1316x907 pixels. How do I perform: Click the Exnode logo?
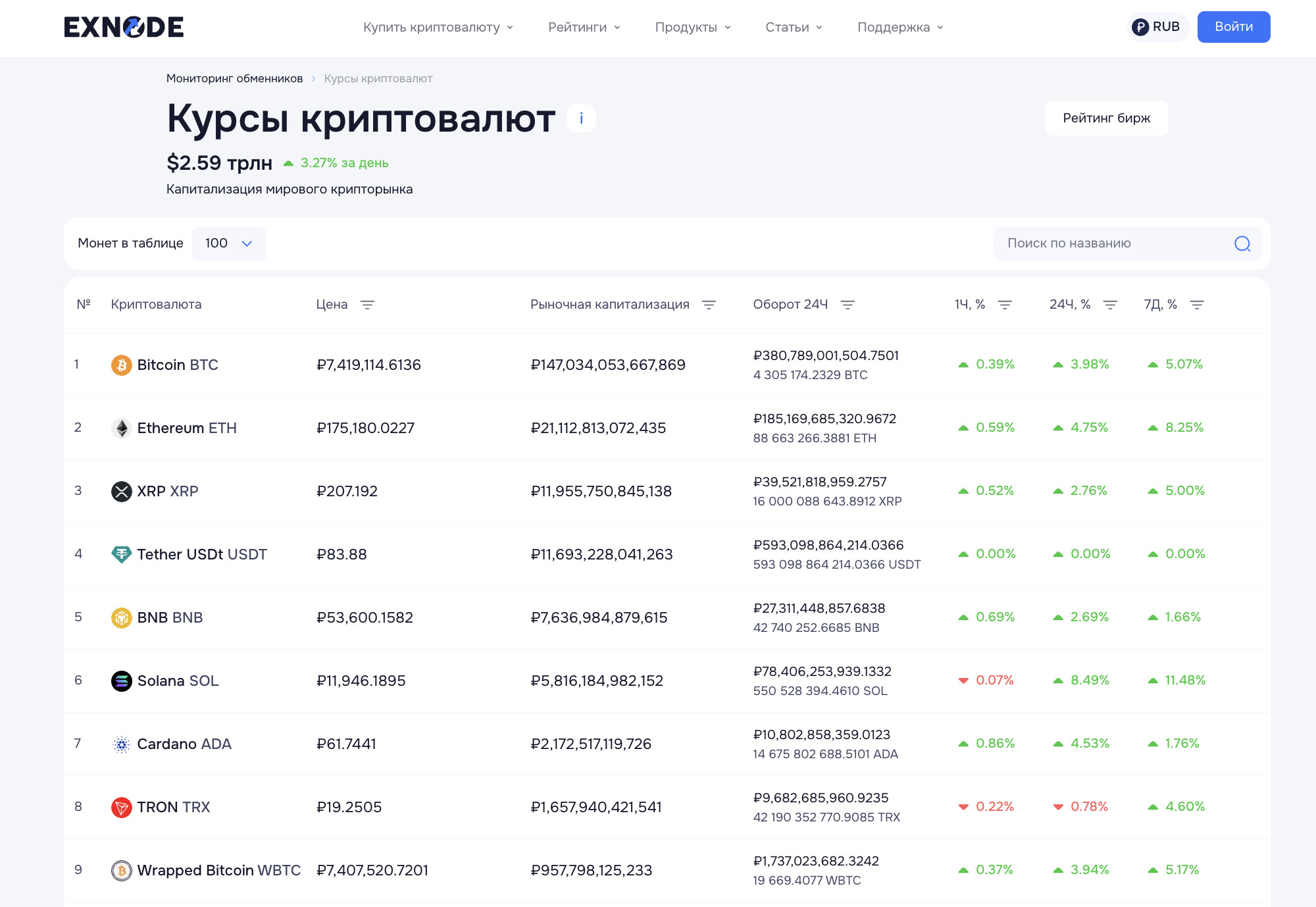pyautogui.click(x=124, y=27)
